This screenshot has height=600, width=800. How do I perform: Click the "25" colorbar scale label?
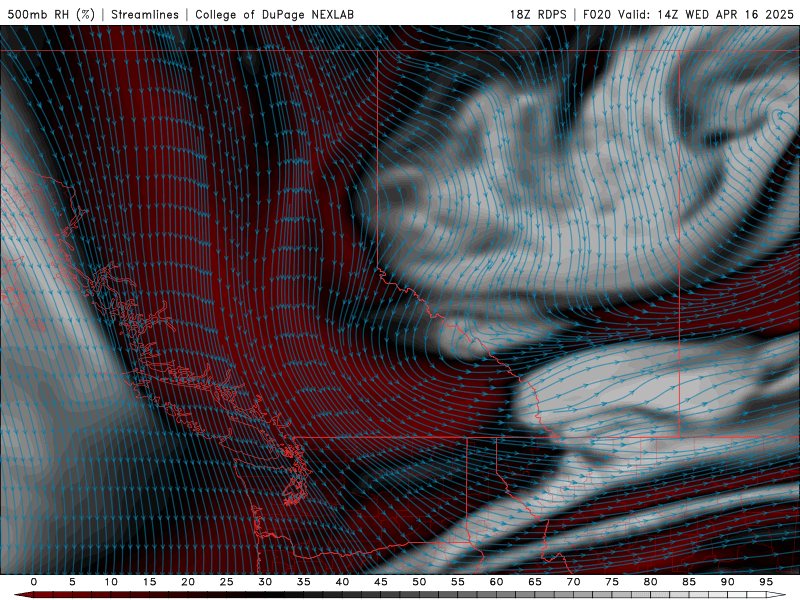click(x=227, y=582)
